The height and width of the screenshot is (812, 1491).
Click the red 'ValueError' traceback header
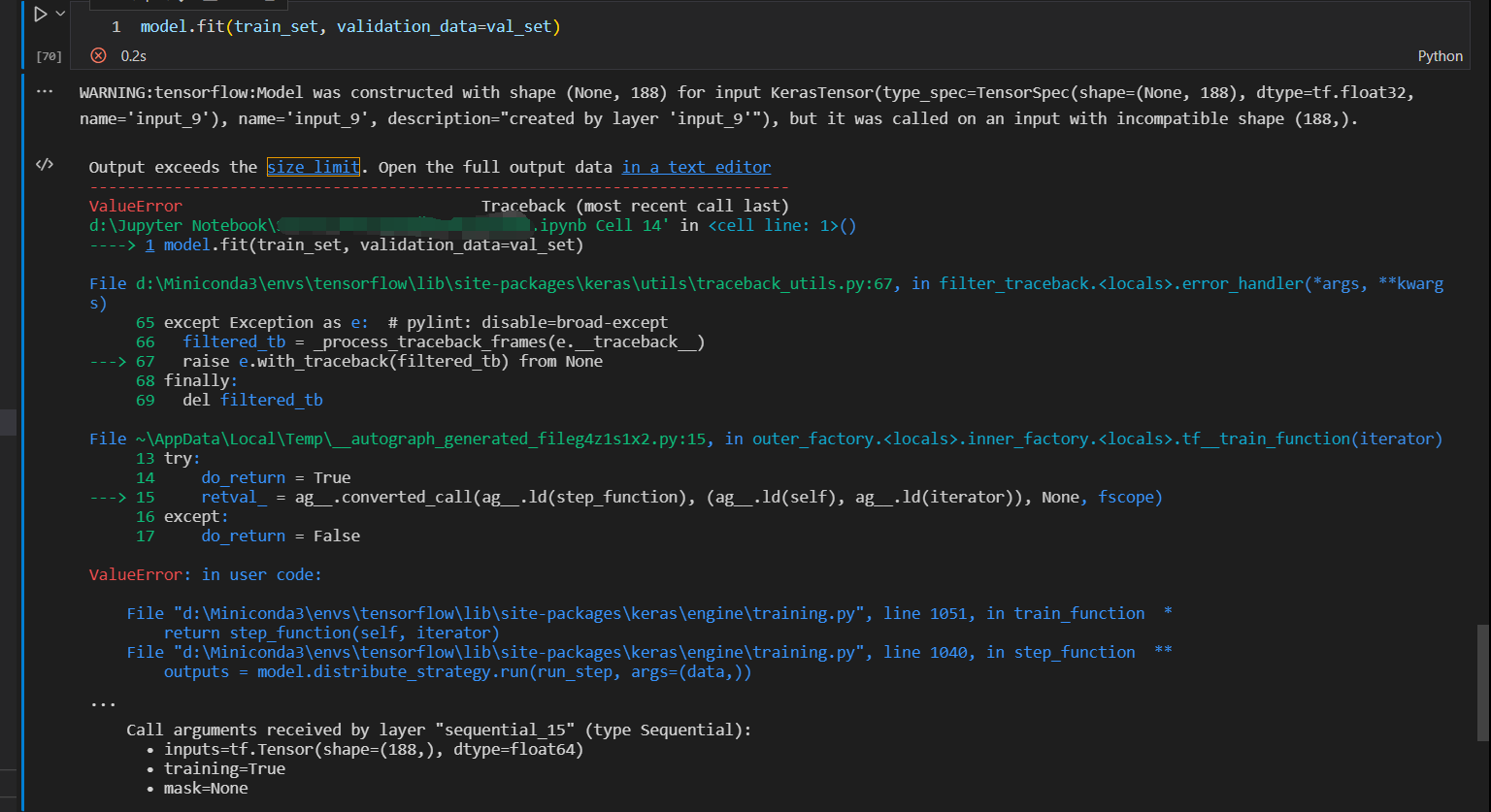tap(136, 206)
